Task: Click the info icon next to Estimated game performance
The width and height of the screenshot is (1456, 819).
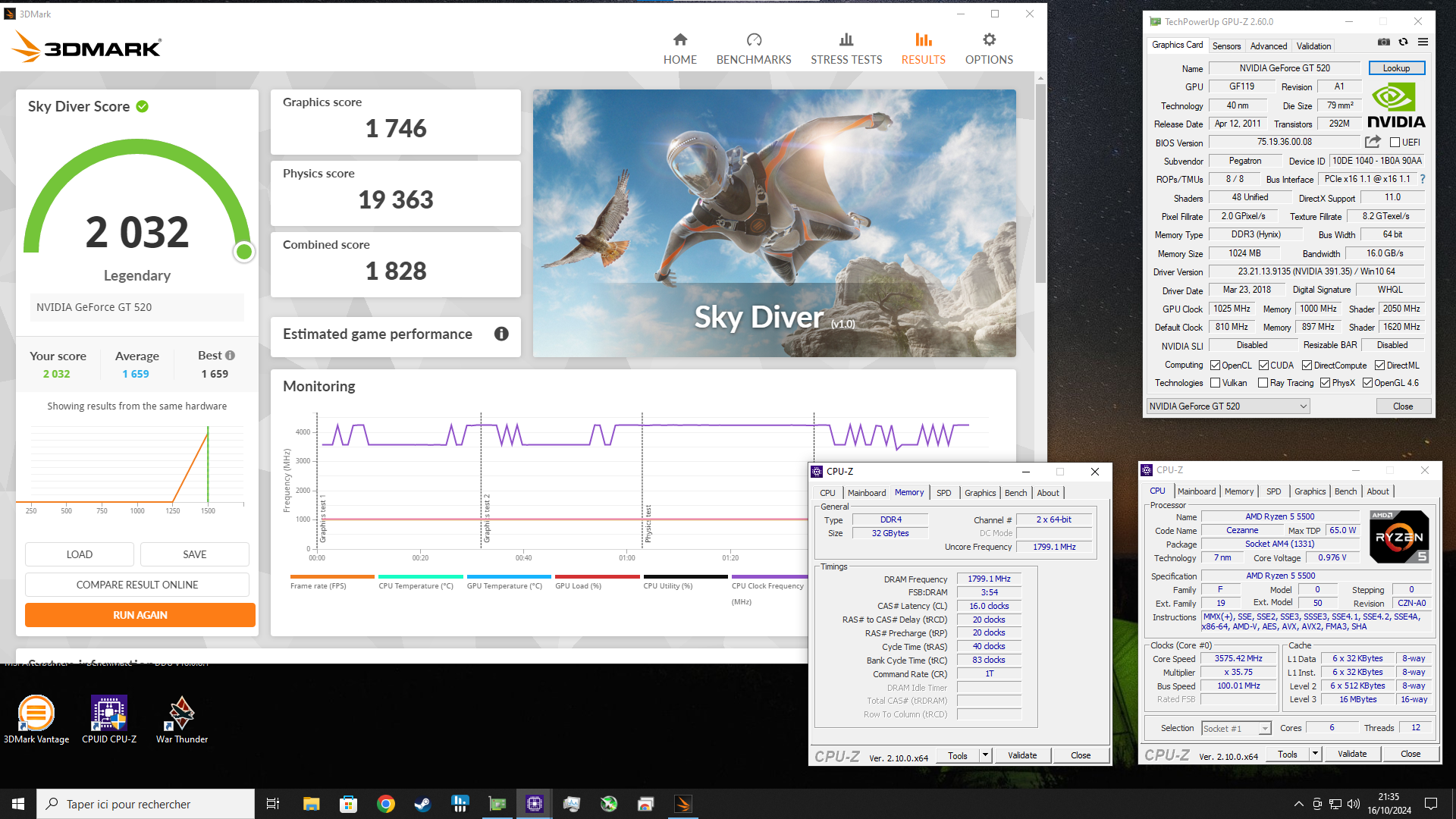Action: click(x=501, y=334)
